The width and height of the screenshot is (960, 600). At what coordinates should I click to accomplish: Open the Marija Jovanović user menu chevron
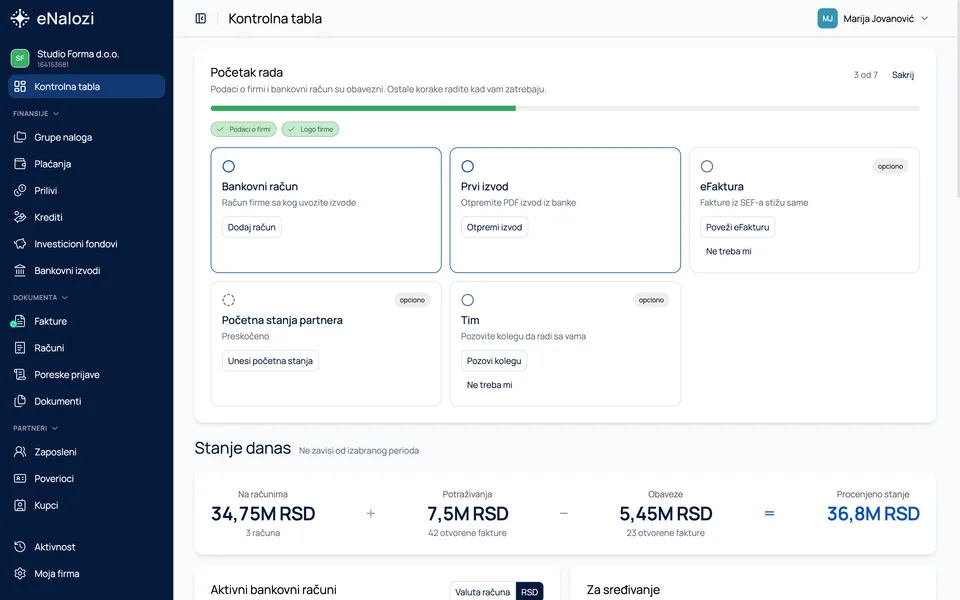click(x=924, y=18)
